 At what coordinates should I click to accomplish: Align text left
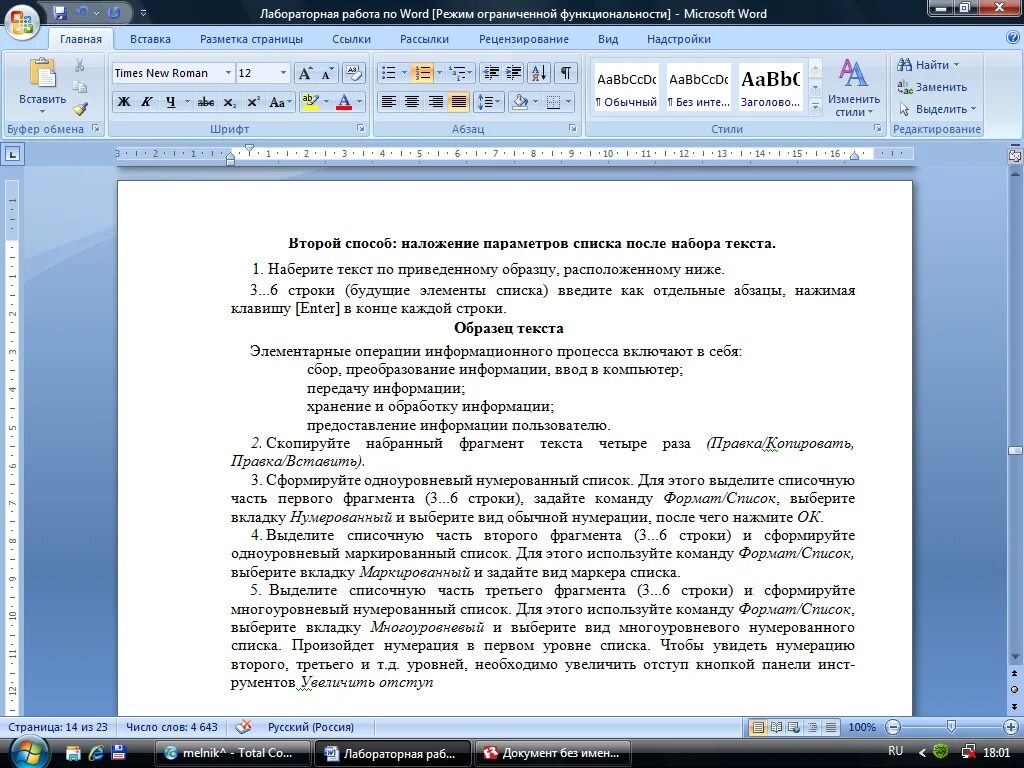point(389,102)
